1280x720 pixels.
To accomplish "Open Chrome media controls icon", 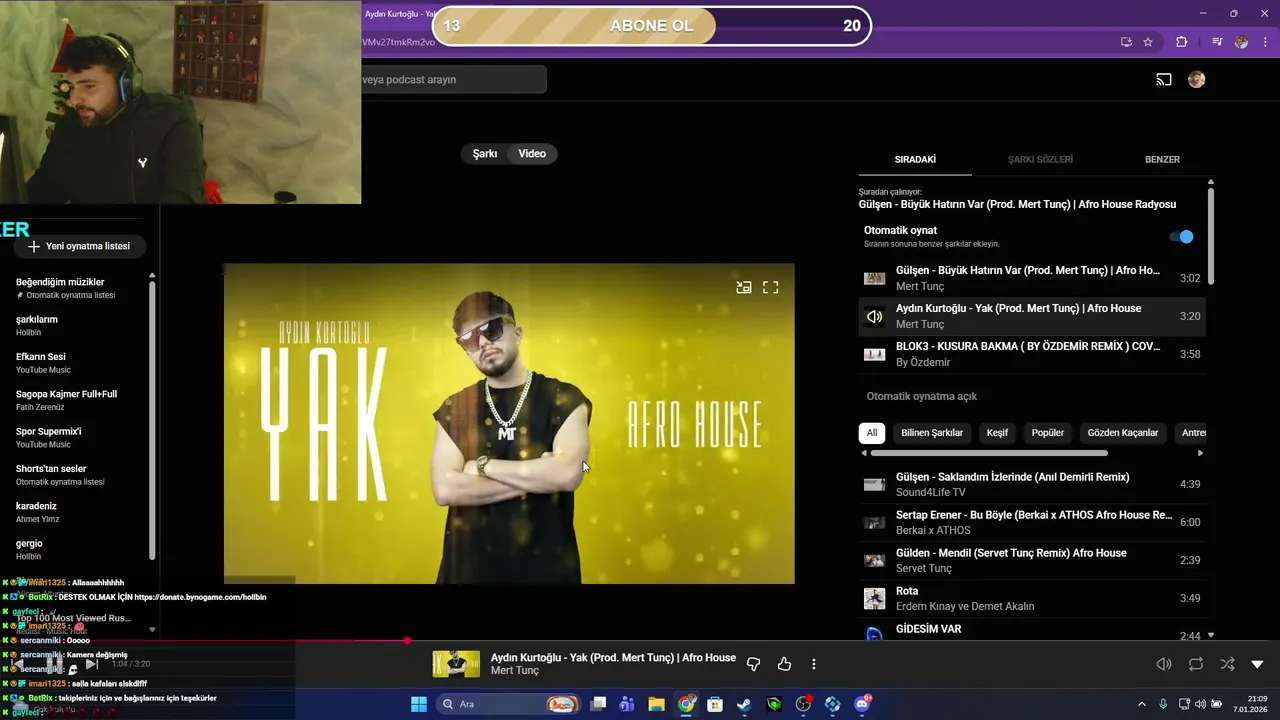I will [x=1217, y=42].
